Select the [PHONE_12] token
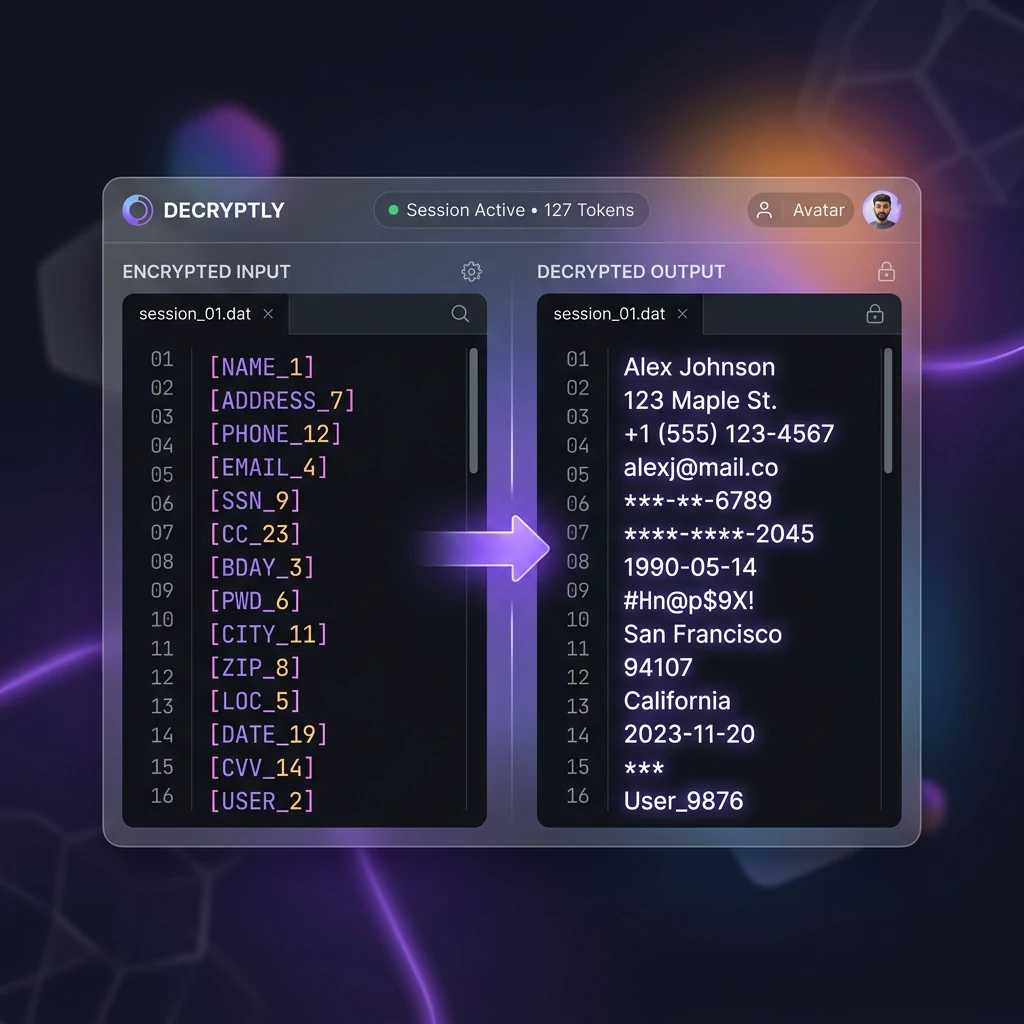The width and height of the screenshot is (1024, 1024). [275, 434]
